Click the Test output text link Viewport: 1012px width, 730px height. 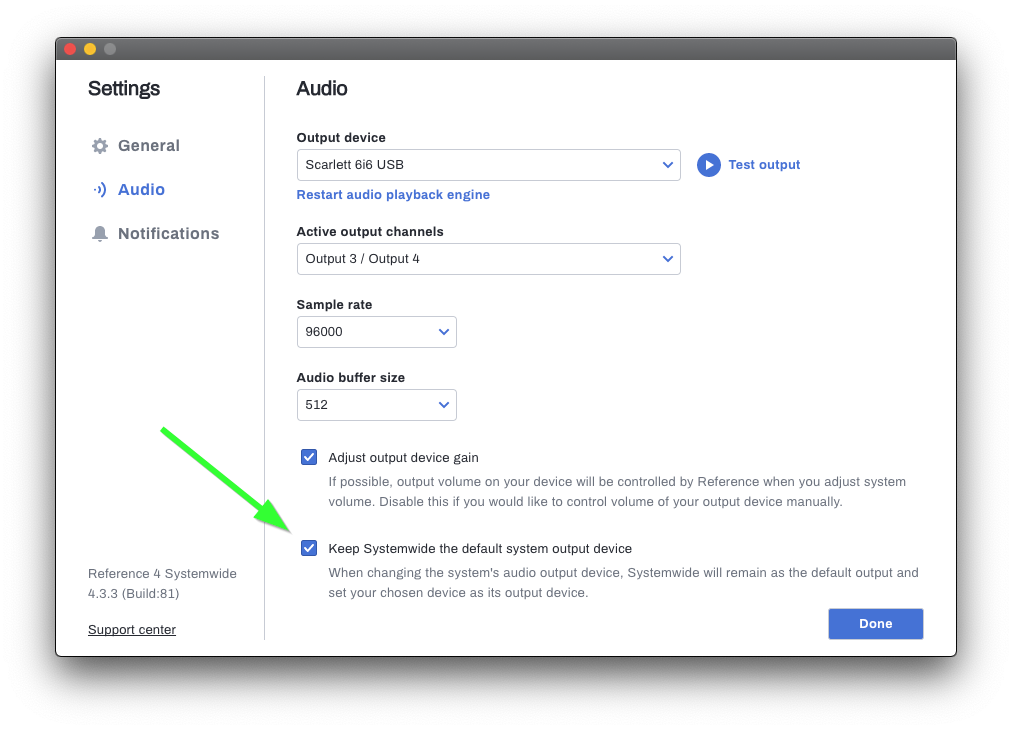(764, 165)
